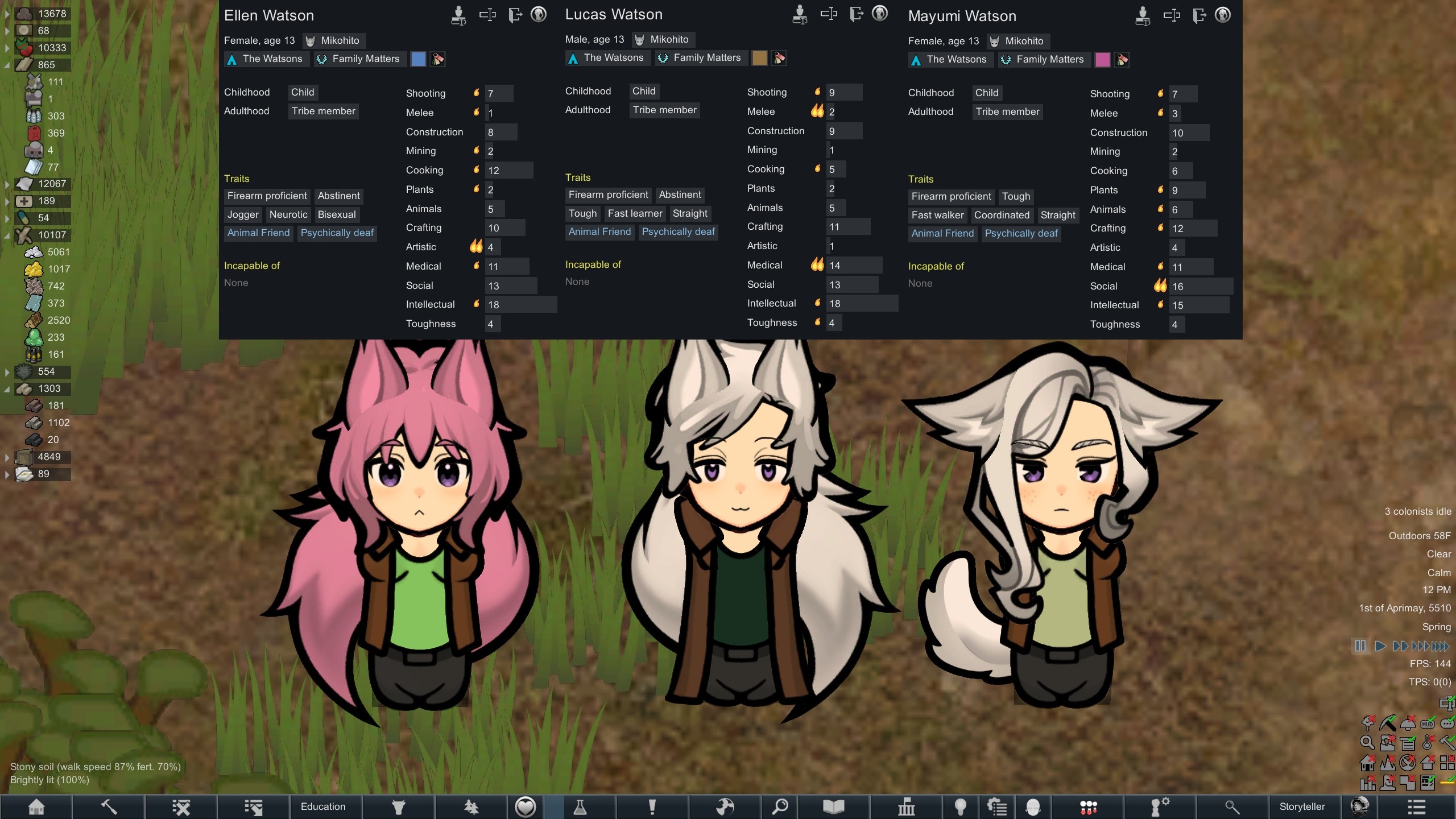Toggle temperature overlay thermometer icon
This screenshot has height=819, width=1456.
click(x=1428, y=742)
